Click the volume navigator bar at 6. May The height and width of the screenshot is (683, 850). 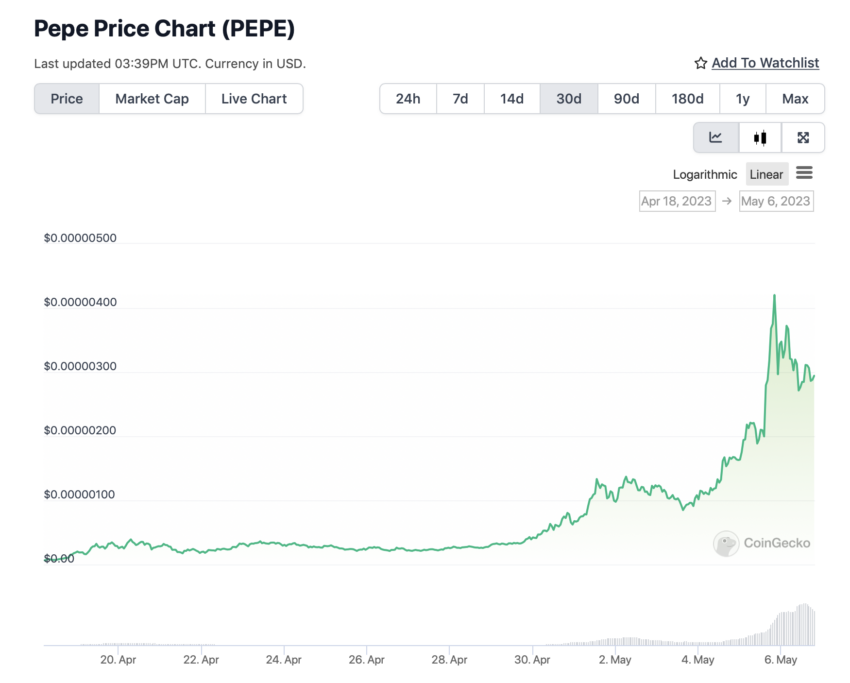tap(781, 629)
